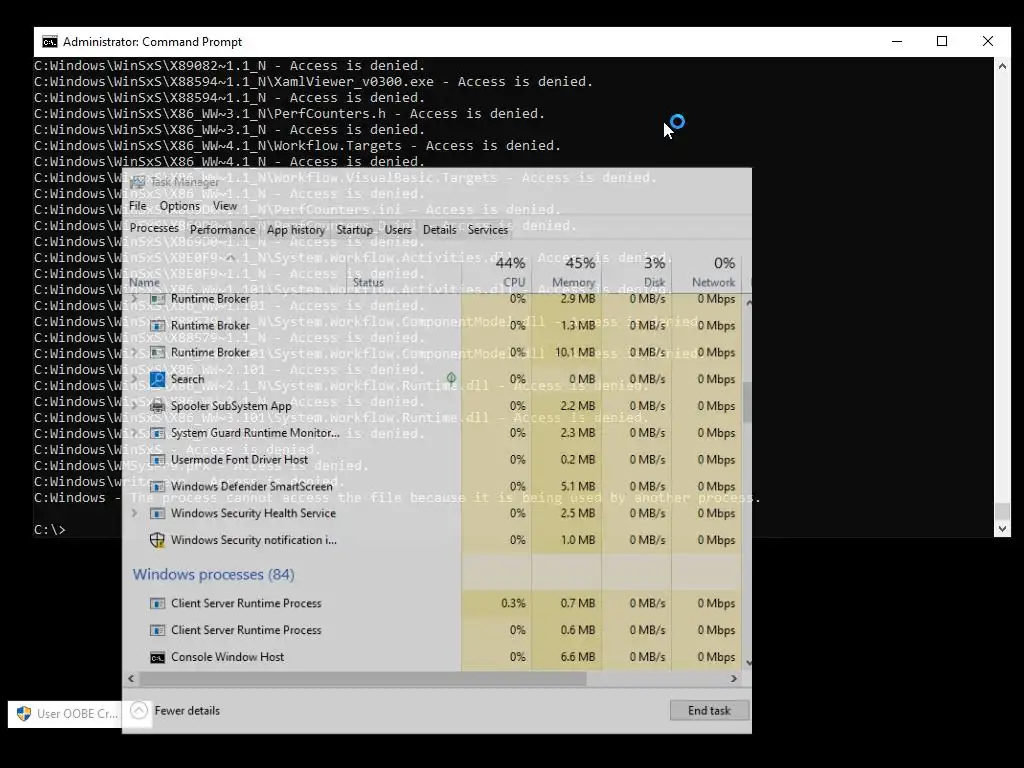1024x768 pixels.
Task: Sort processes by the Disk column header
Action: pos(637,272)
